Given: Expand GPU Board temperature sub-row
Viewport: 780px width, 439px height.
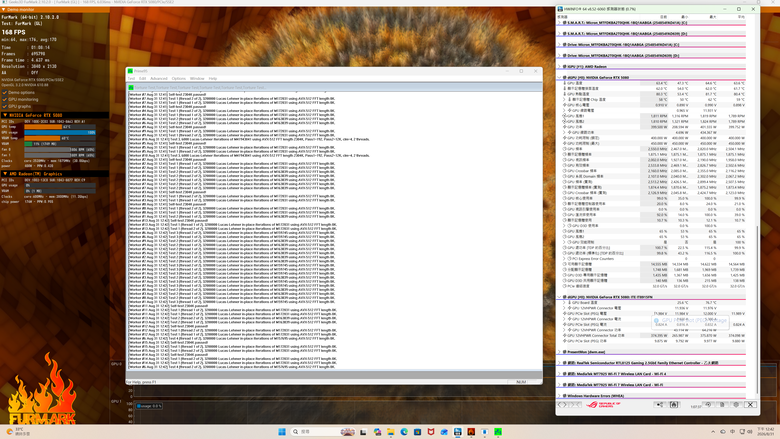Looking at the screenshot, I should tap(565, 303).
